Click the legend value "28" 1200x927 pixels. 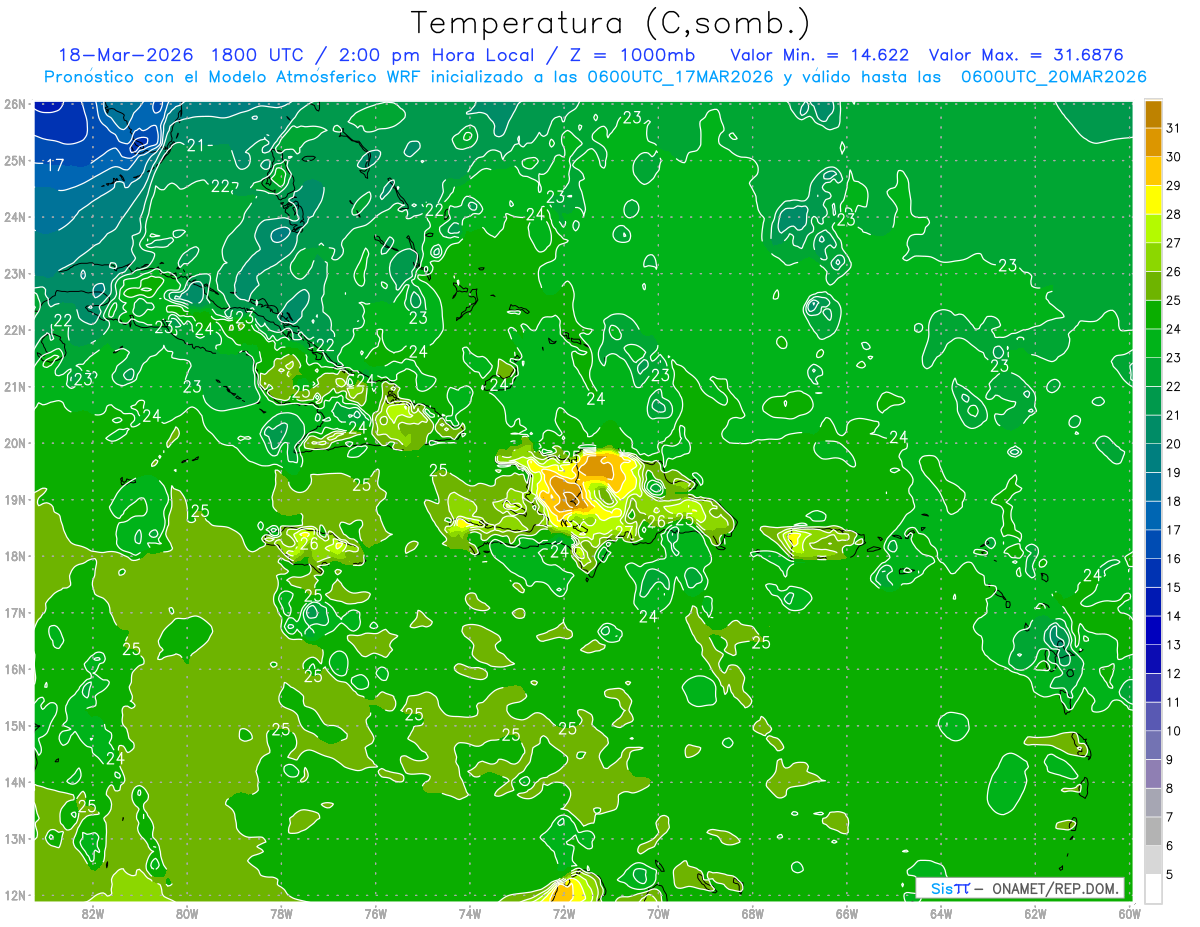coord(1174,213)
